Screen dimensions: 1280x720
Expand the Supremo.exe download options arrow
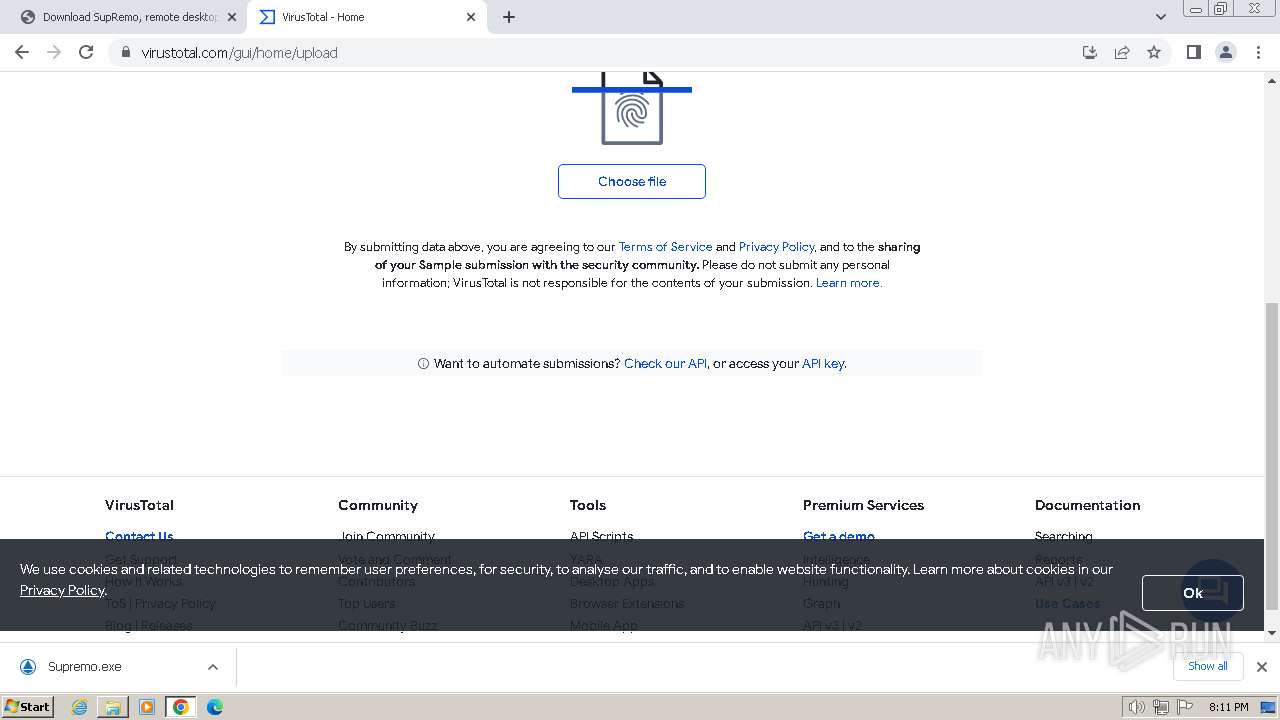[213, 667]
